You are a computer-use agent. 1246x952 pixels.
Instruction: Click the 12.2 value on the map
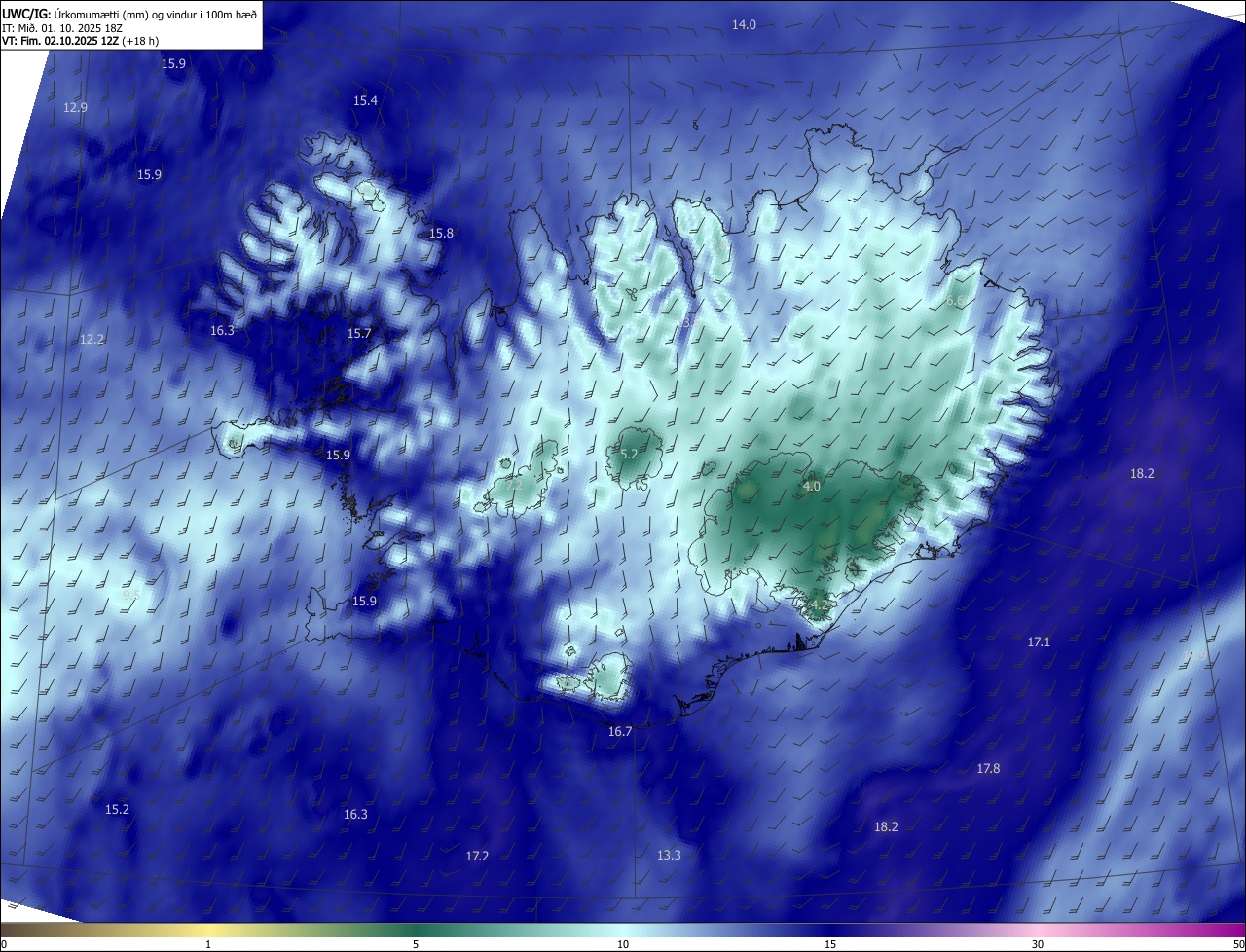coord(92,339)
